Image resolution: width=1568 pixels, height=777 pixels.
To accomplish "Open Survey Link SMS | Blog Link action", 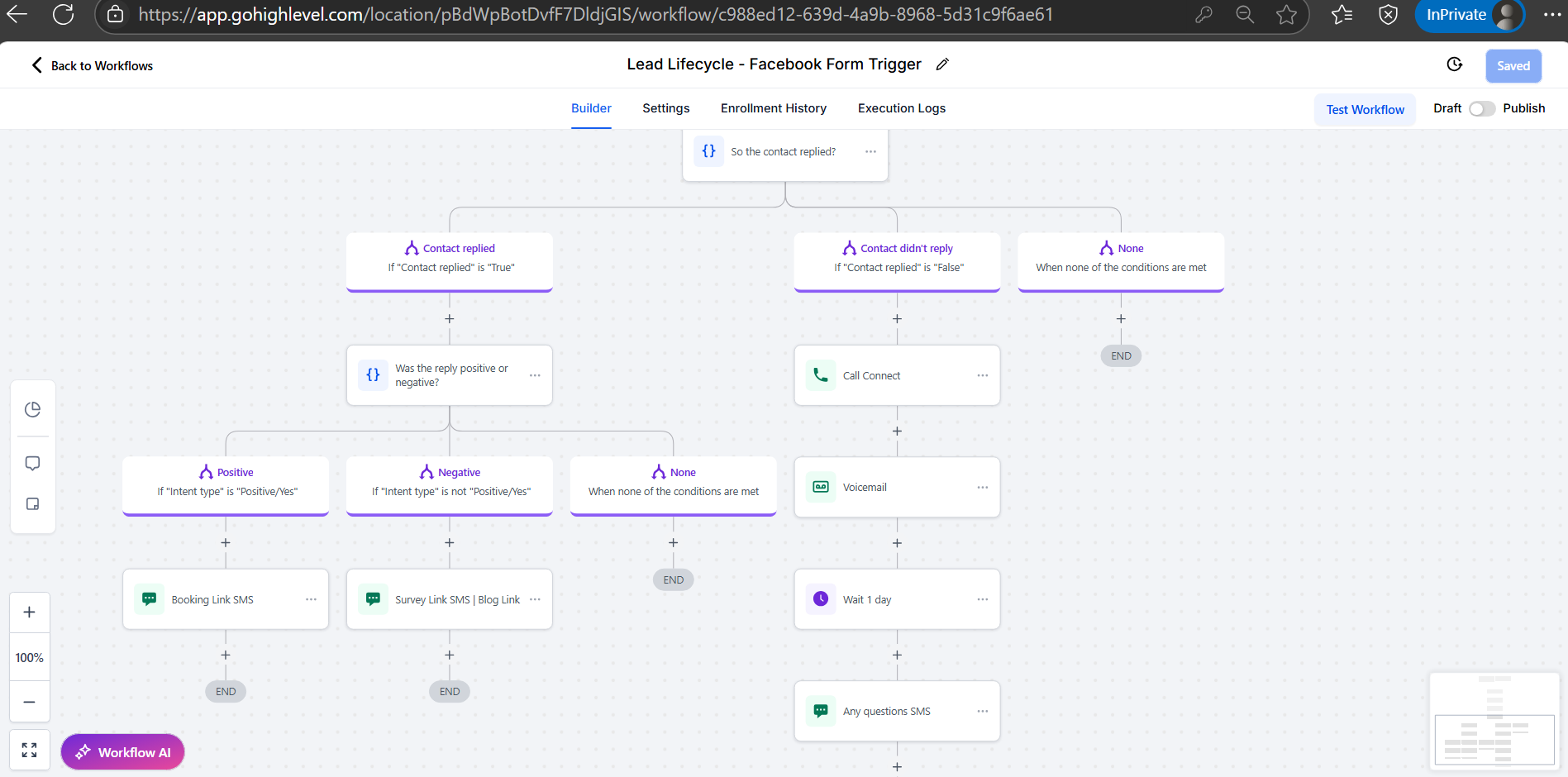I will [x=450, y=599].
